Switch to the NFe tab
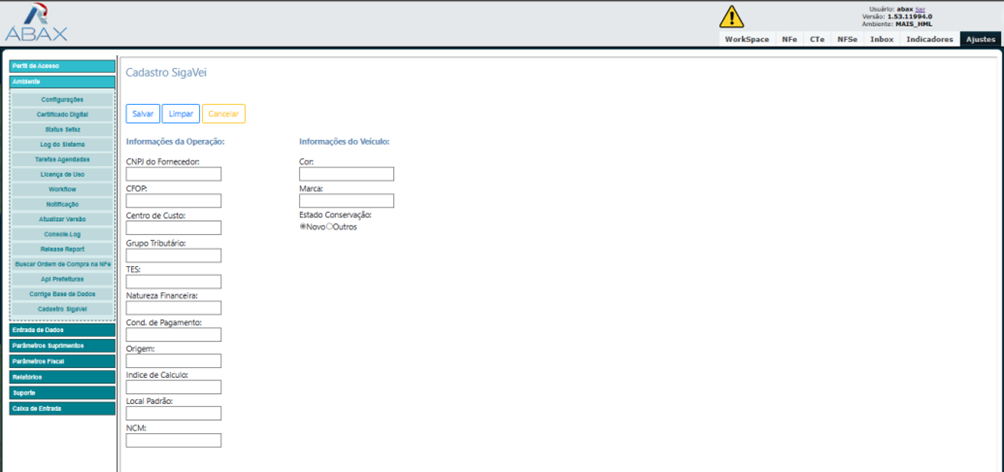1004x472 pixels. [x=789, y=39]
